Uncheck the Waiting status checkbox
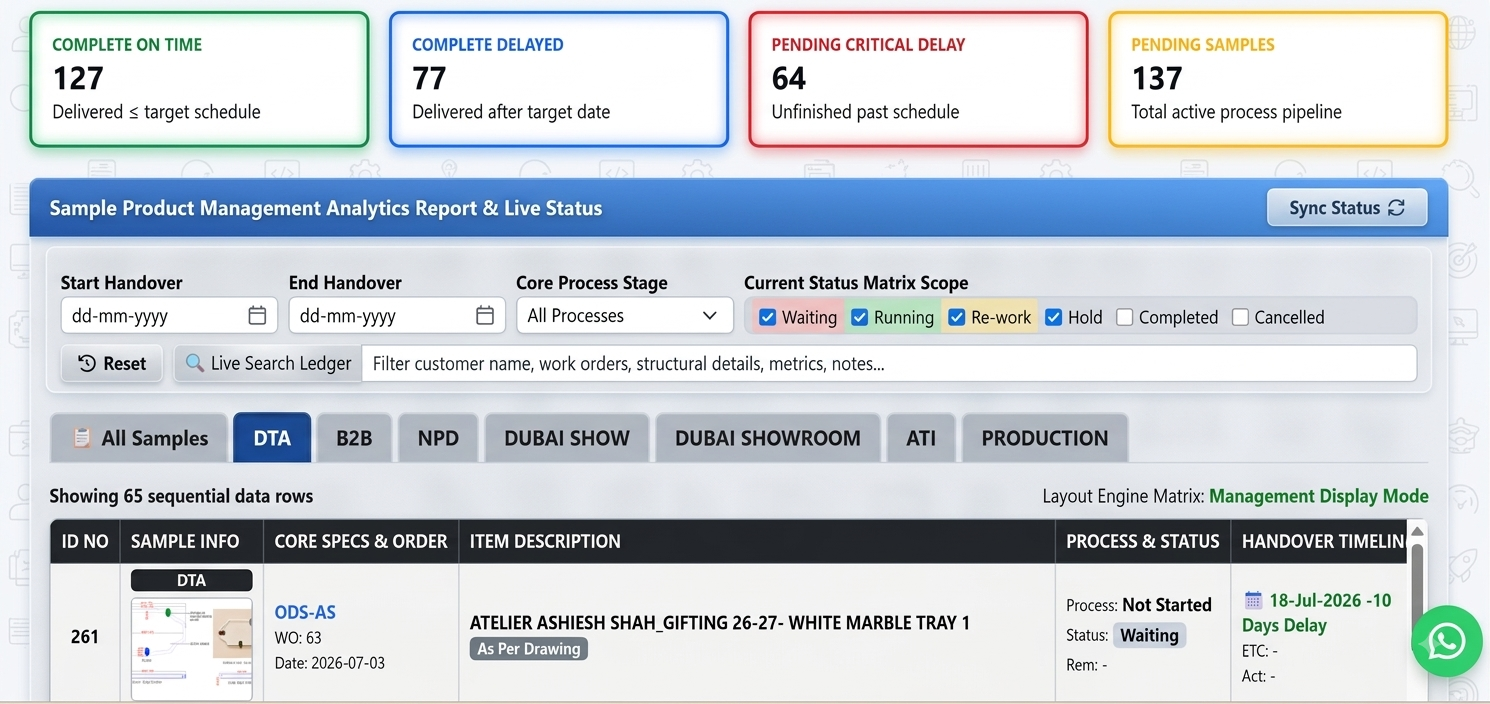 [x=767, y=317]
